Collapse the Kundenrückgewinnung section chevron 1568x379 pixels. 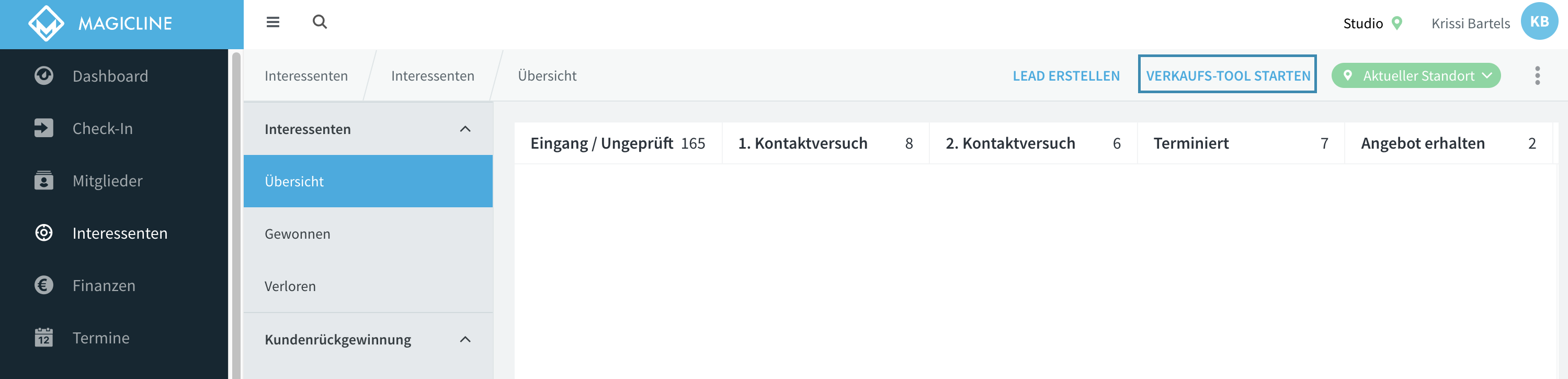465,339
